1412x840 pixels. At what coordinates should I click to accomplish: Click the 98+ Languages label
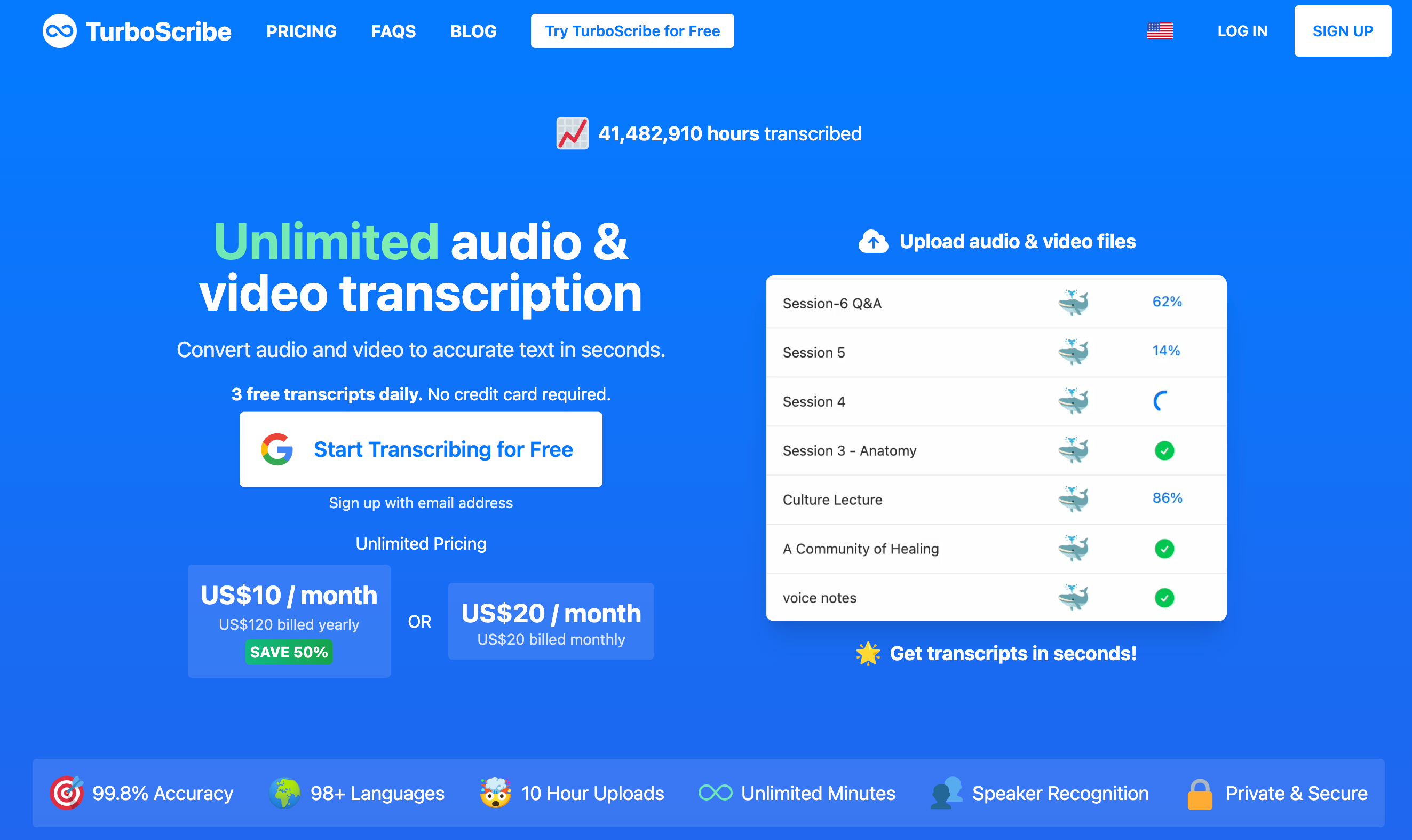(377, 794)
